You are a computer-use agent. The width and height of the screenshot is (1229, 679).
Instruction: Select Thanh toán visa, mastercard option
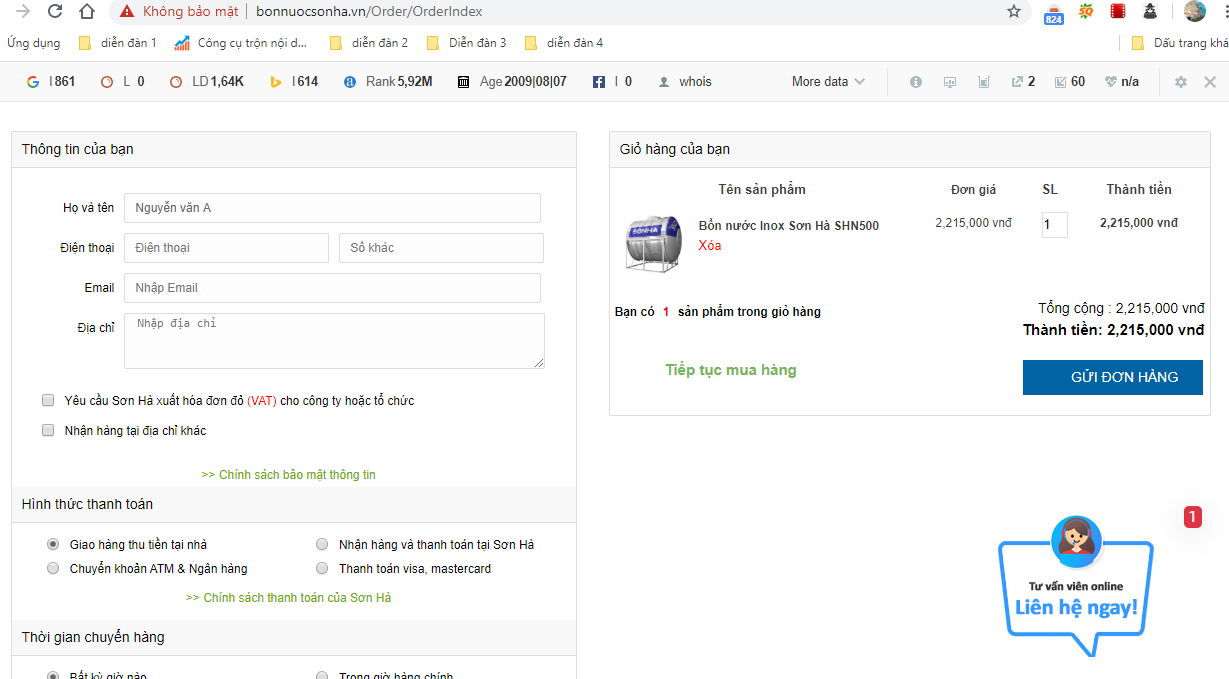pyautogui.click(x=322, y=568)
